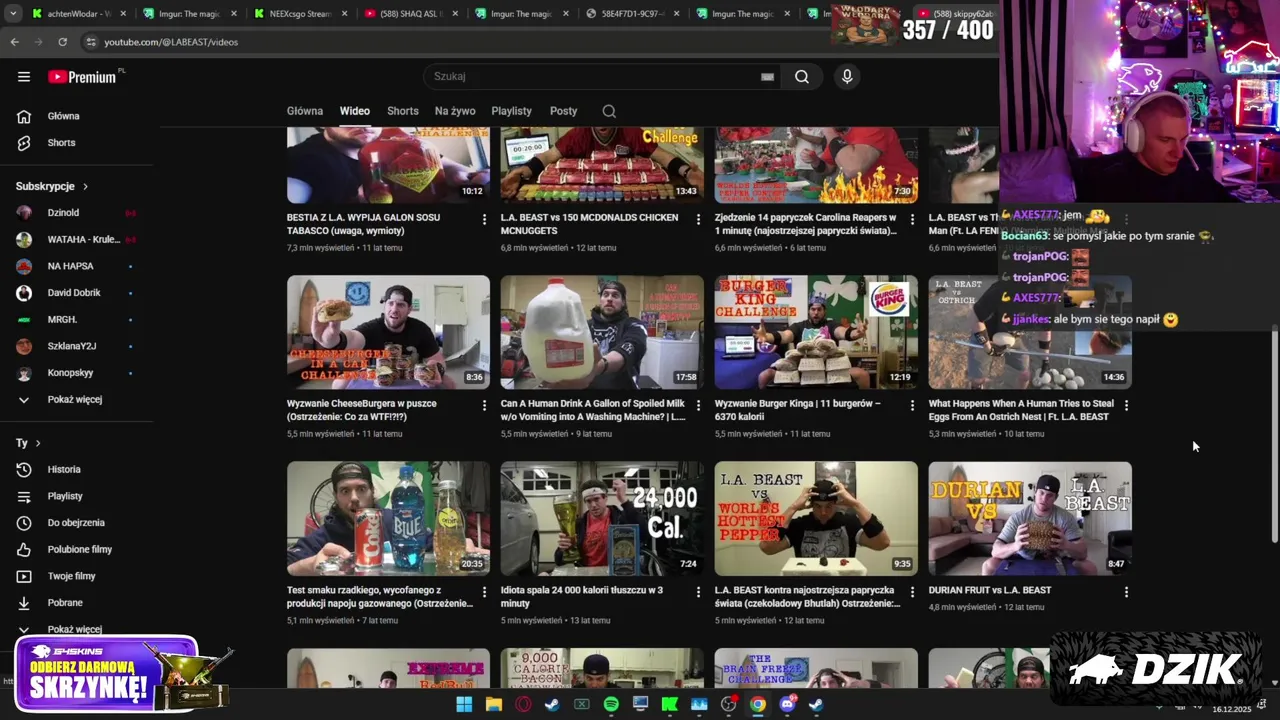Viewport: 1280px width, 720px height.
Task: Play the spoiled milk gallon thumbnail
Action: coord(602,332)
